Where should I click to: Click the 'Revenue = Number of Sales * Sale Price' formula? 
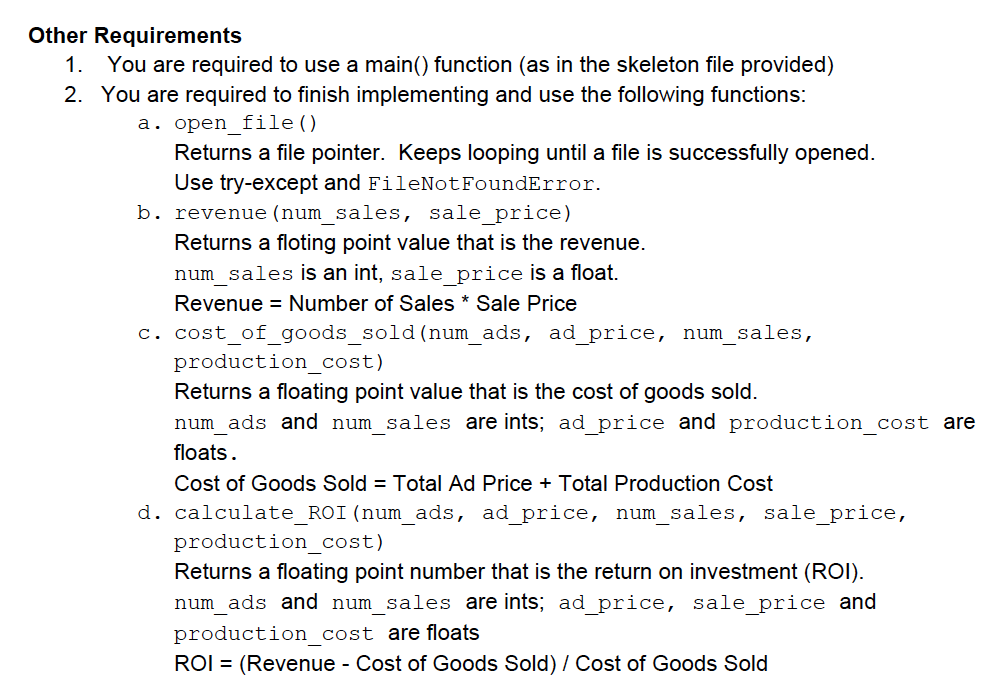click(x=376, y=303)
